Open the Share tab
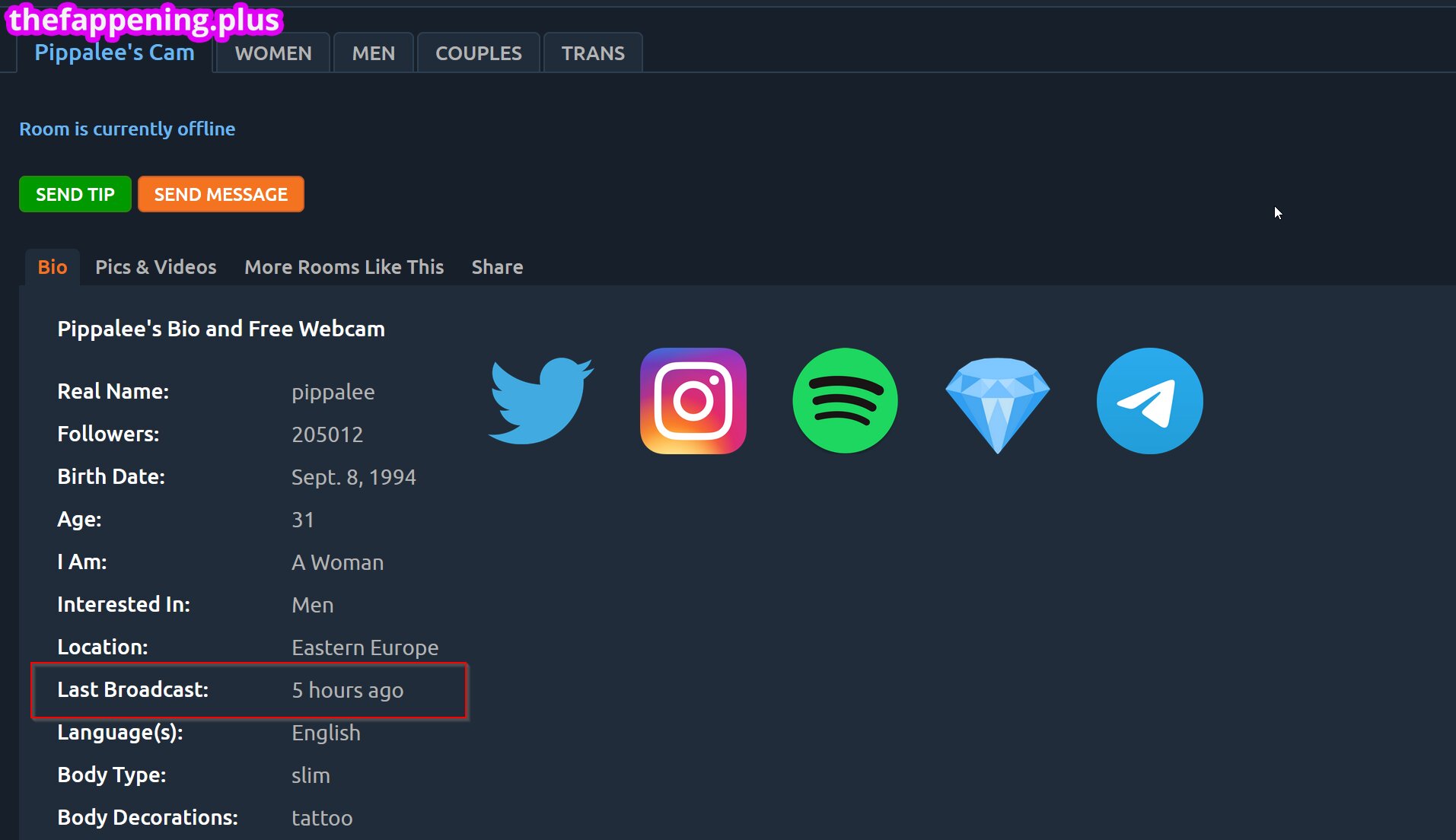Image resolution: width=1456 pixels, height=840 pixels. (x=497, y=267)
